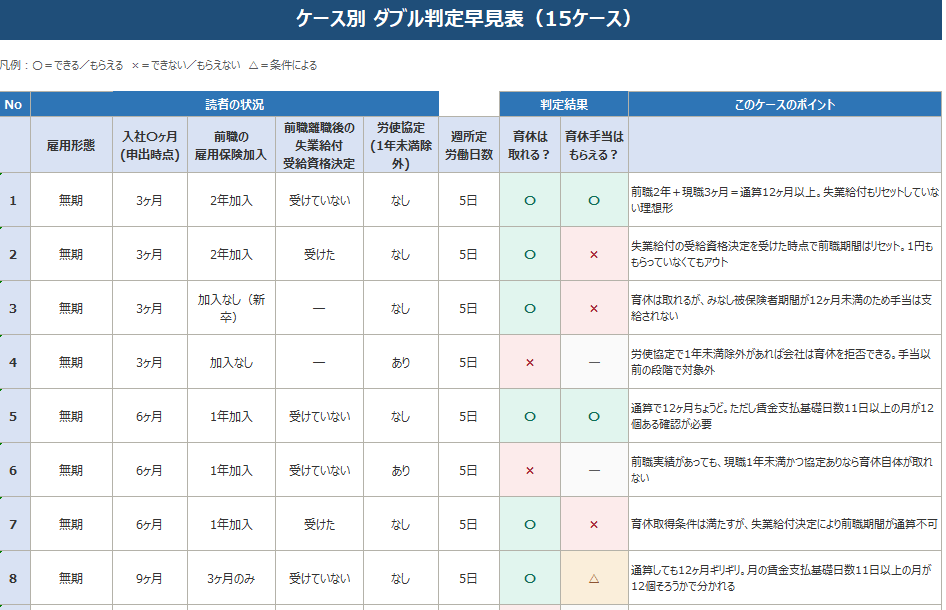The height and width of the screenshot is (610, 946).
Task: Click row number 4 cell
Action: [13, 362]
